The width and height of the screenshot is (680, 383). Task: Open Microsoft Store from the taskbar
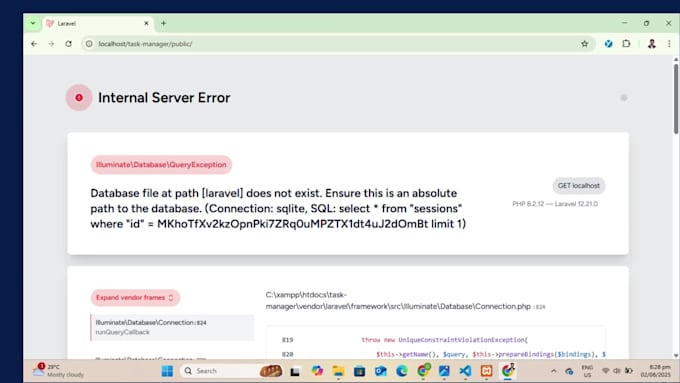[x=360, y=371]
